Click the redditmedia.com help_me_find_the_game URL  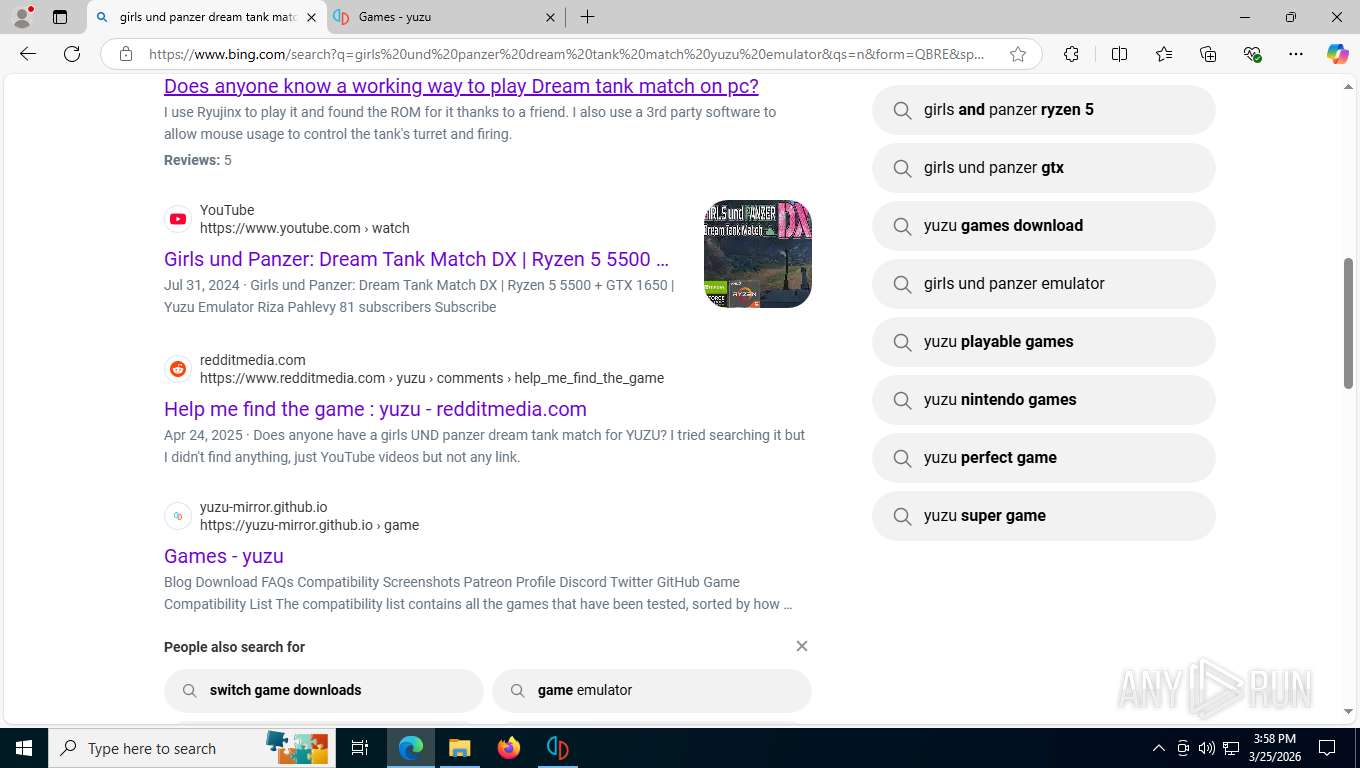(x=432, y=378)
